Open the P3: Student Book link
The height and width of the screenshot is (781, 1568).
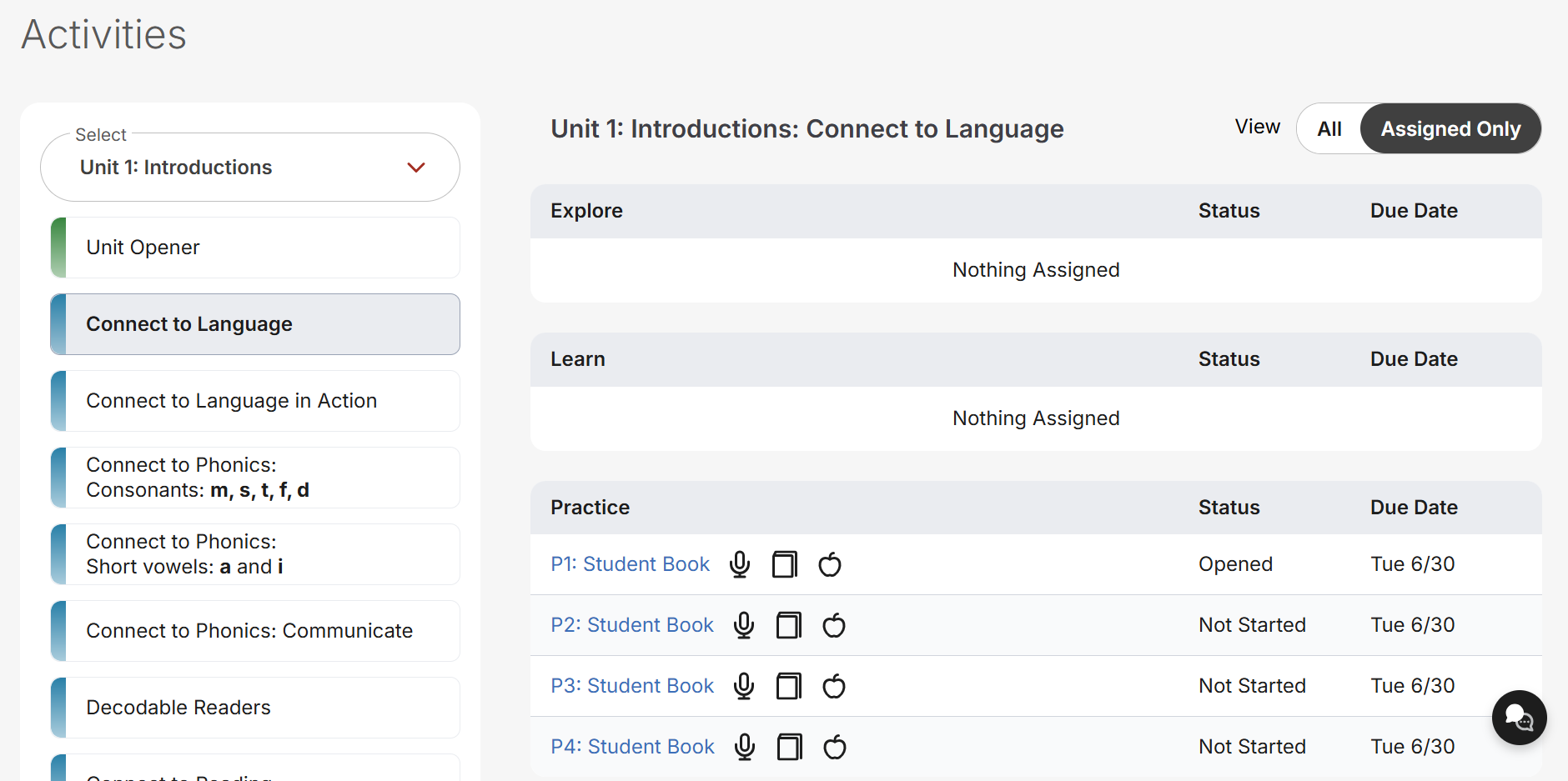pyautogui.click(x=632, y=686)
